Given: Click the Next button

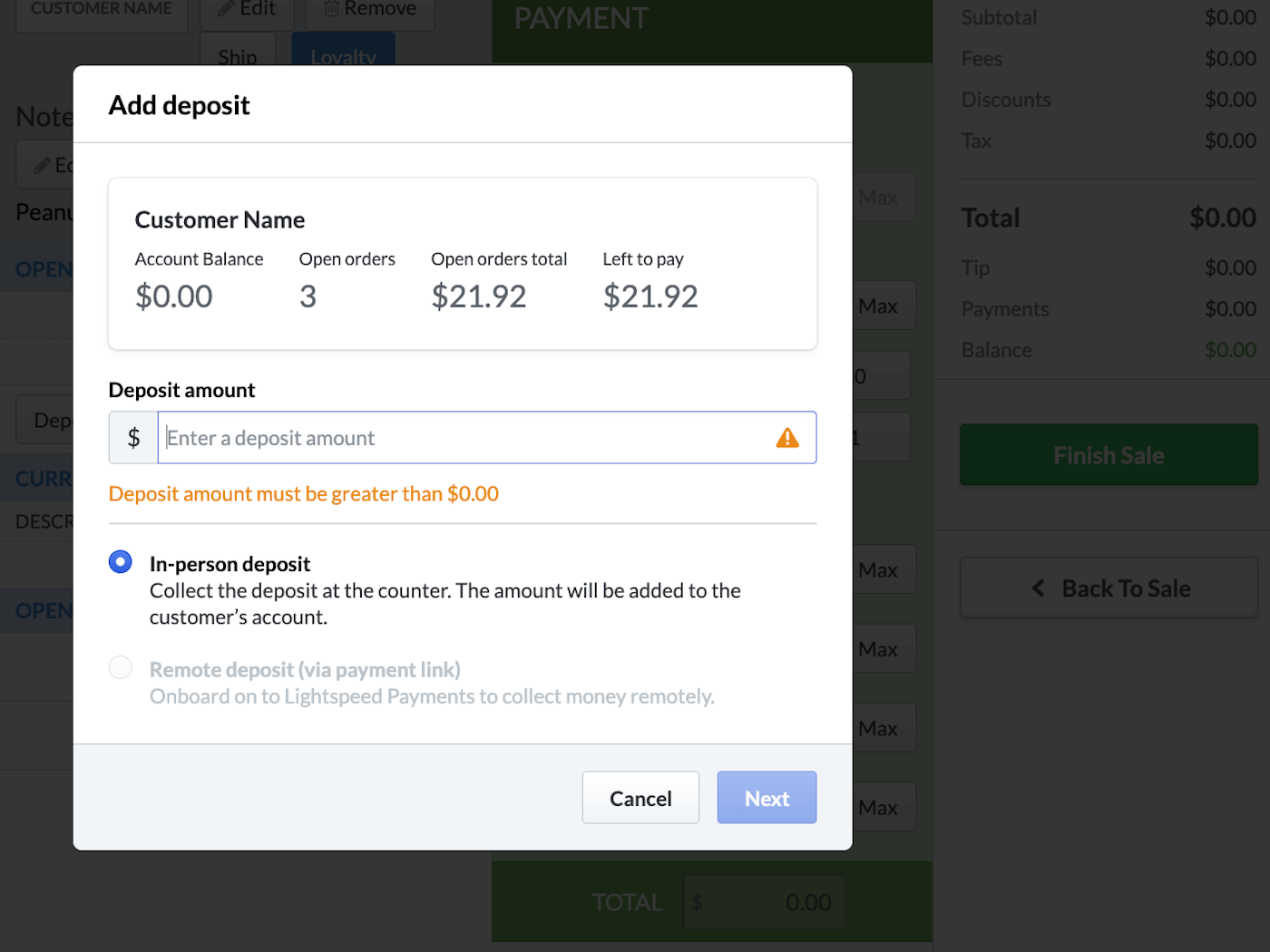Looking at the screenshot, I should coord(767,797).
